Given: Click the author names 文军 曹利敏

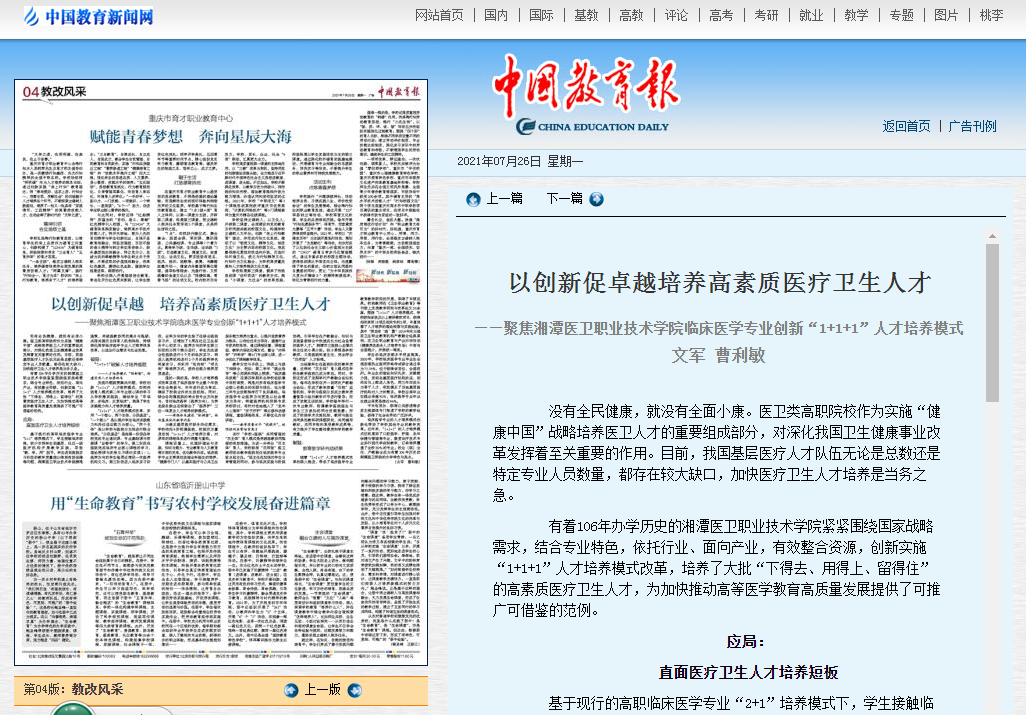Looking at the screenshot, I should pyautogui.click(x=718, y=355).
